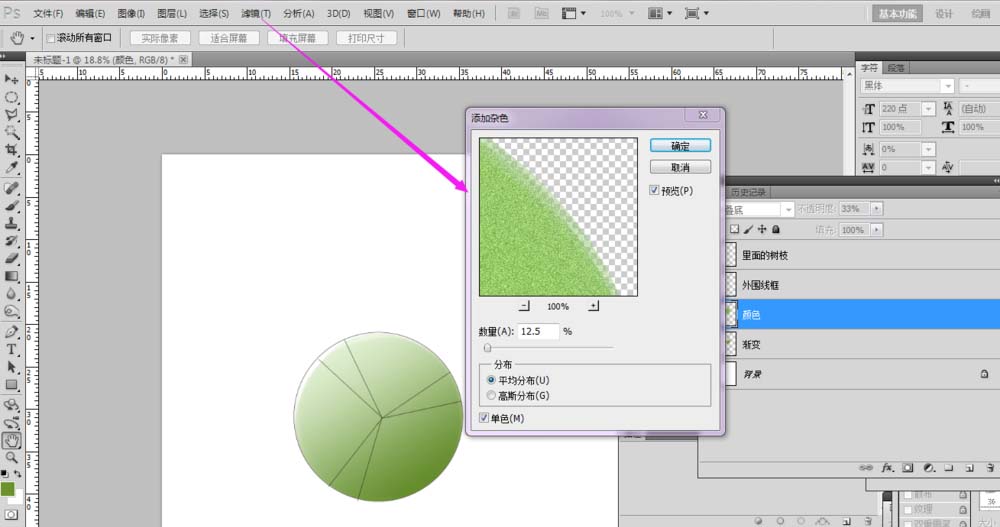Image resolution: width=1000 pixels, height=527 pixels.
Task: Toggle the 预览(P) preview checkbox
Action: pos(654,190)
